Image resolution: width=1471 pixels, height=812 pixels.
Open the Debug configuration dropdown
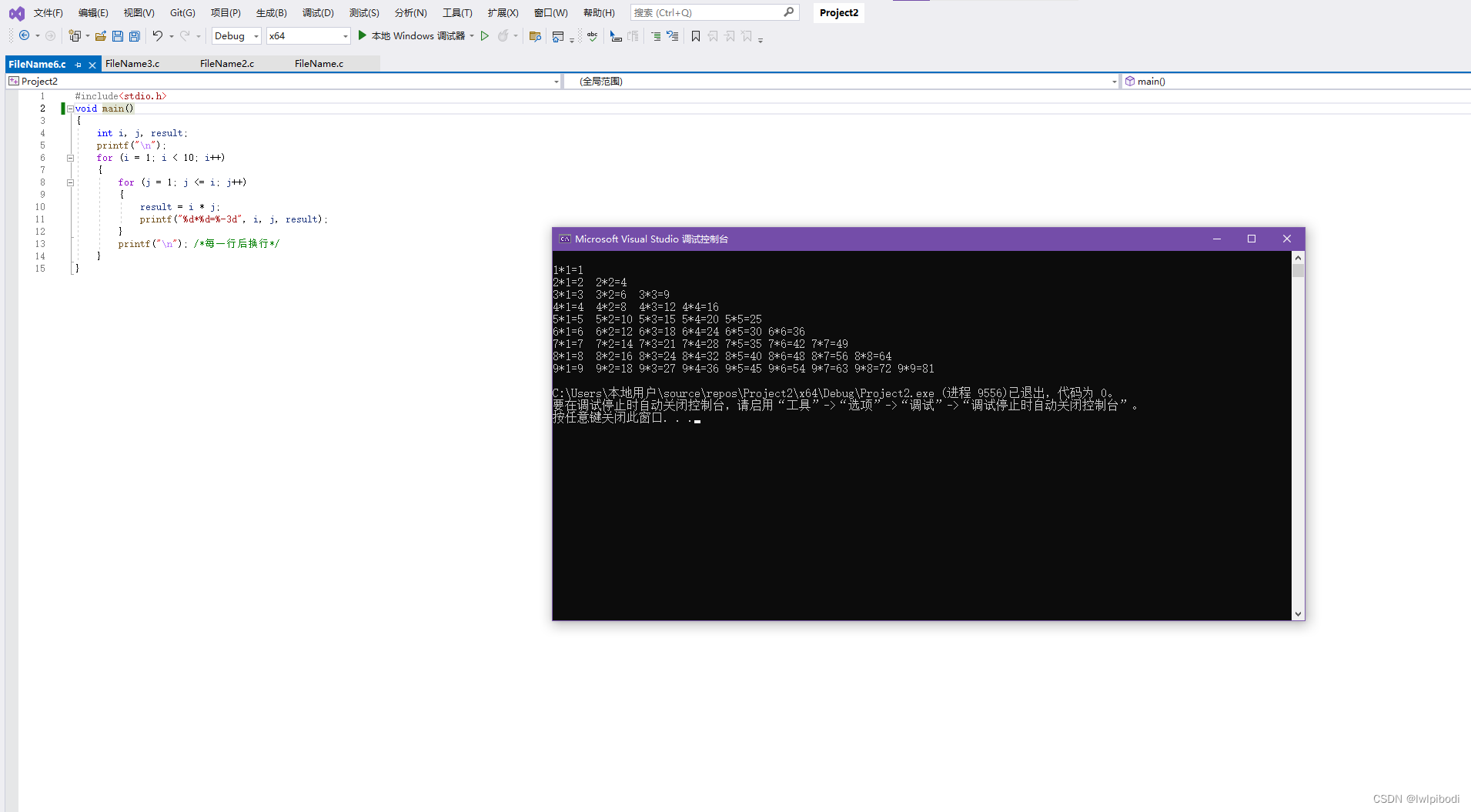(236, 36)
